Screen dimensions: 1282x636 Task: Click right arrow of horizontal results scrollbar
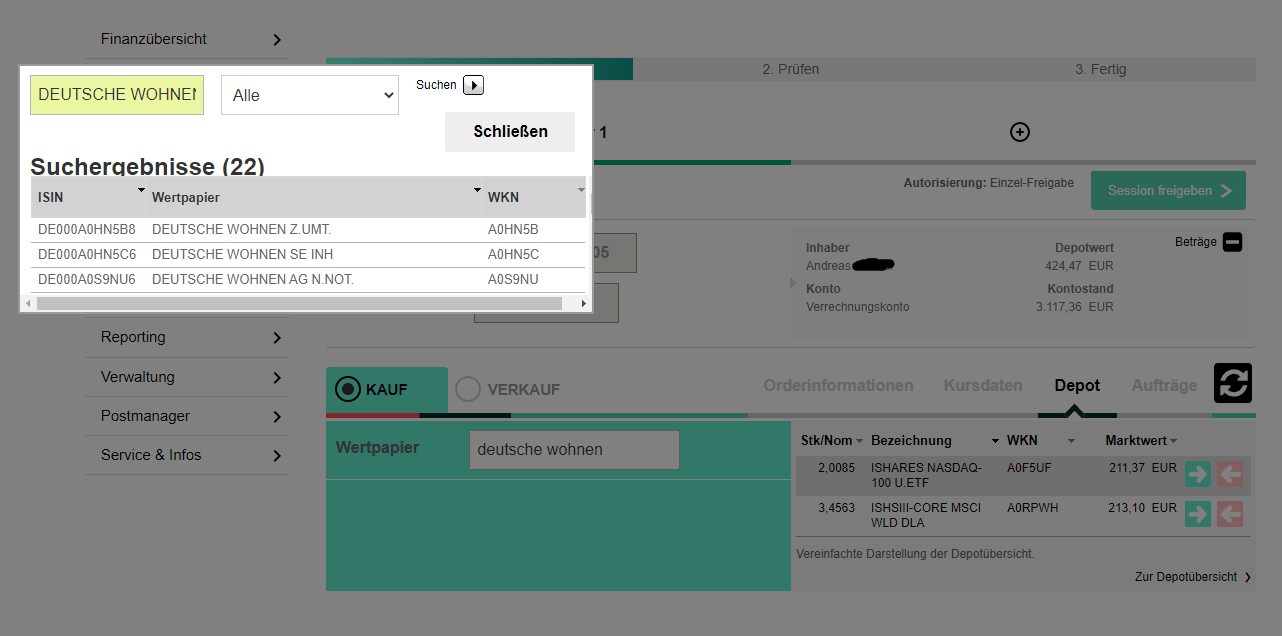[x=583, y=303]
